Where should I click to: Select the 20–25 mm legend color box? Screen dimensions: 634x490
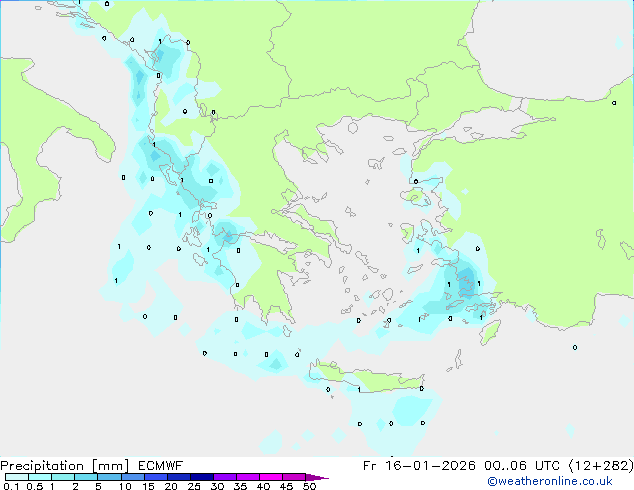179,477
